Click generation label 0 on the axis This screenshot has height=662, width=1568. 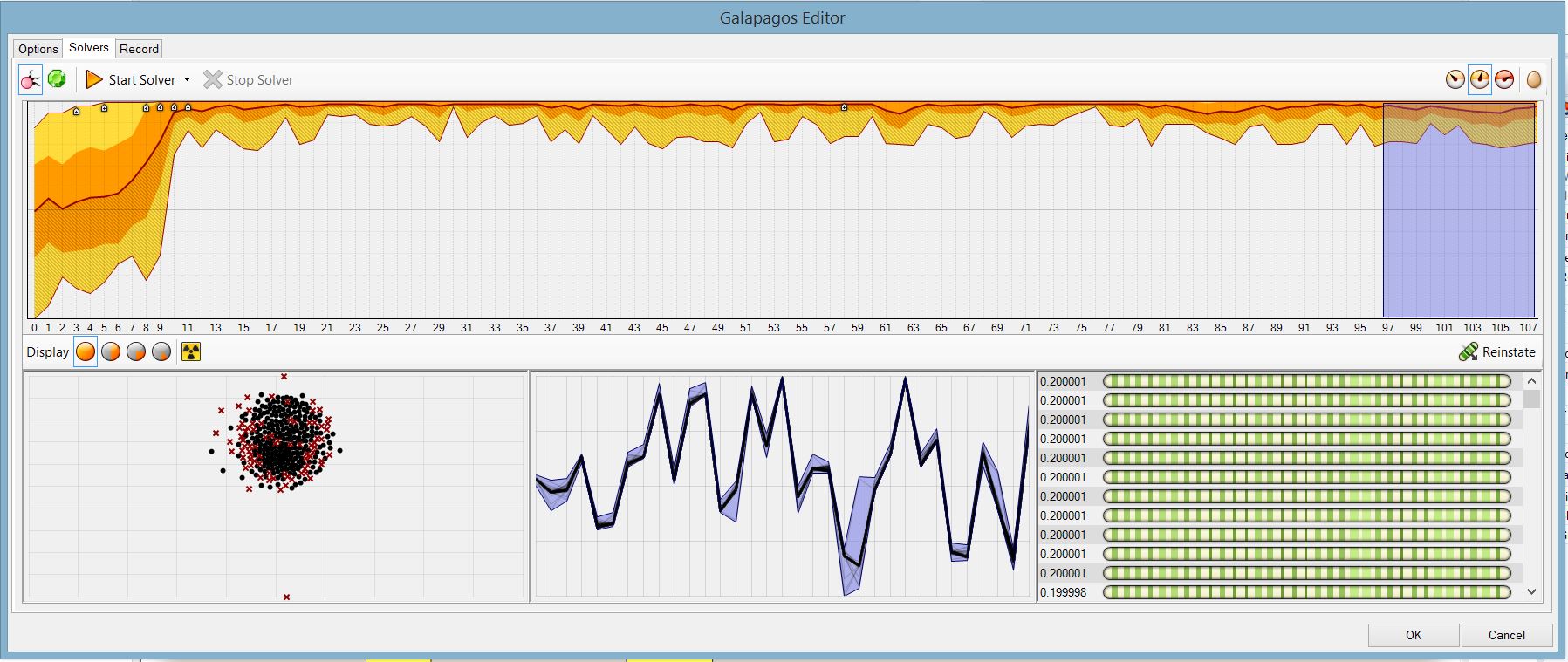[34, 328]
